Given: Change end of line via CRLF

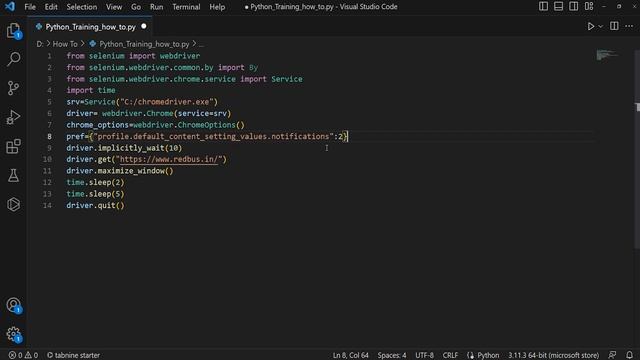Looking at the screenshot, I should pos(450,355).
